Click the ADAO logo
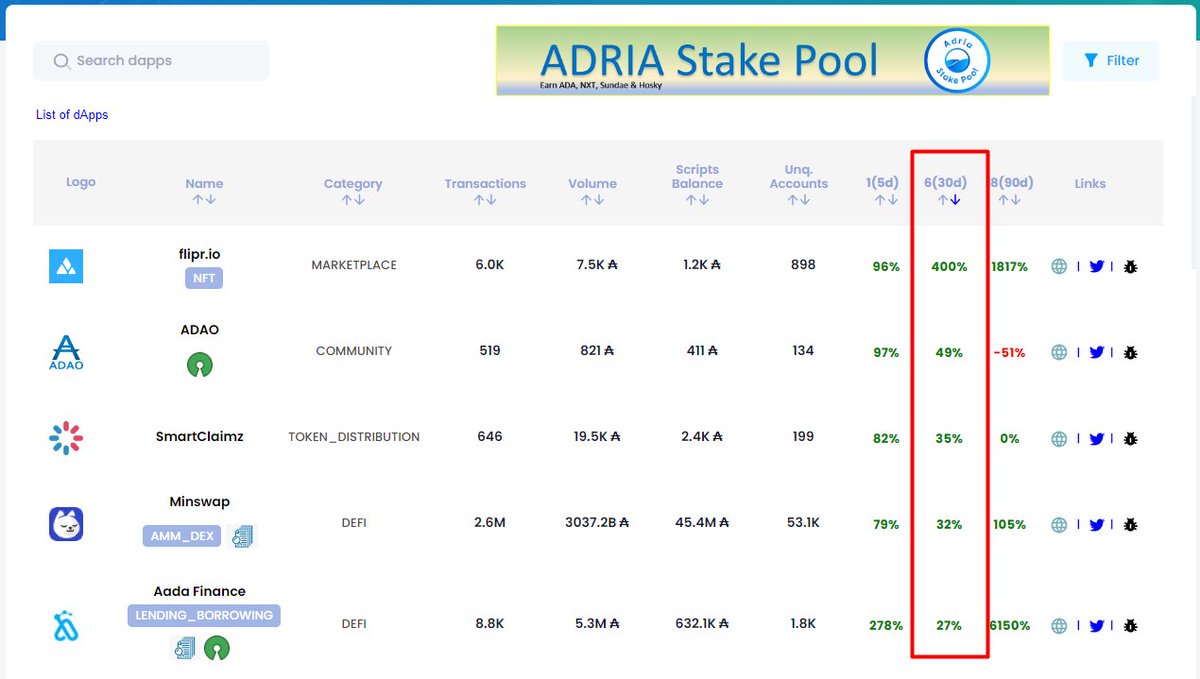1200x679 pixels. coord(66,352)
